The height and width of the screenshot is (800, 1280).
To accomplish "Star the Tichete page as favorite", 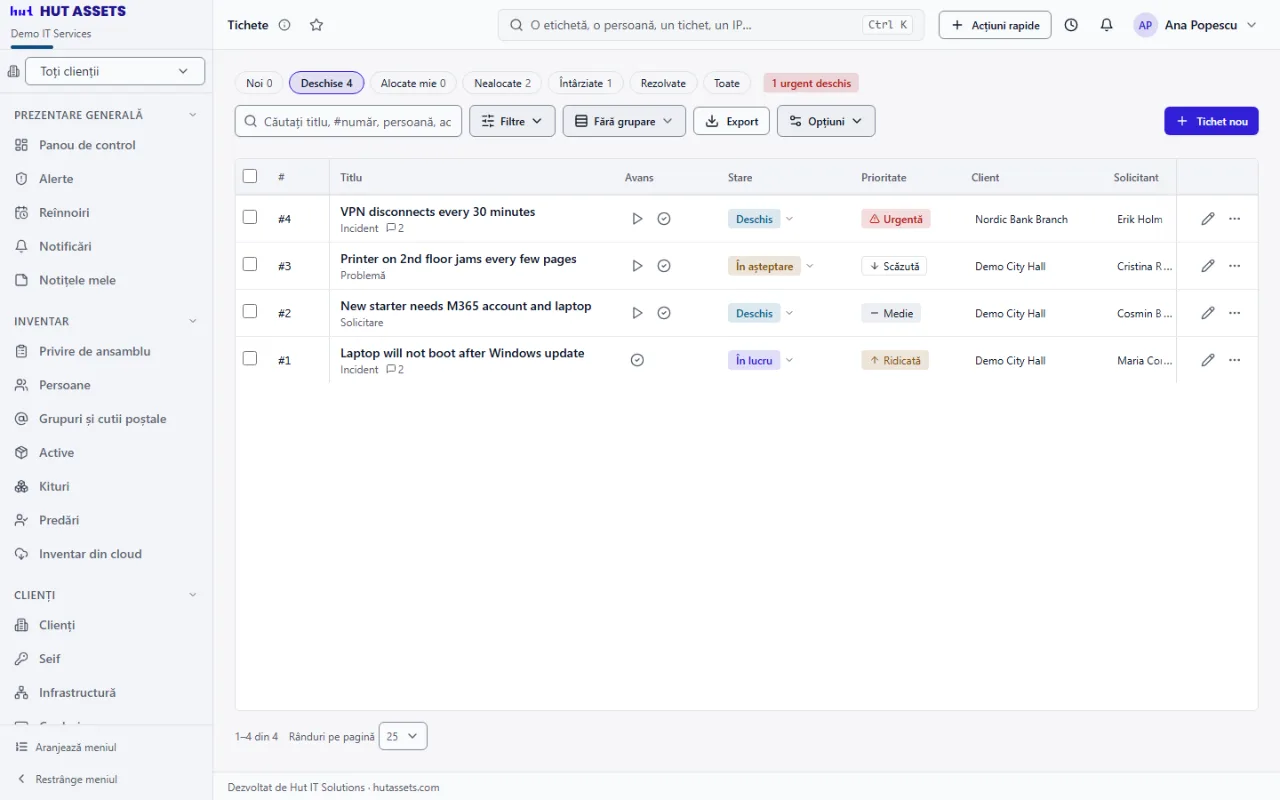I will click(316, 25).
